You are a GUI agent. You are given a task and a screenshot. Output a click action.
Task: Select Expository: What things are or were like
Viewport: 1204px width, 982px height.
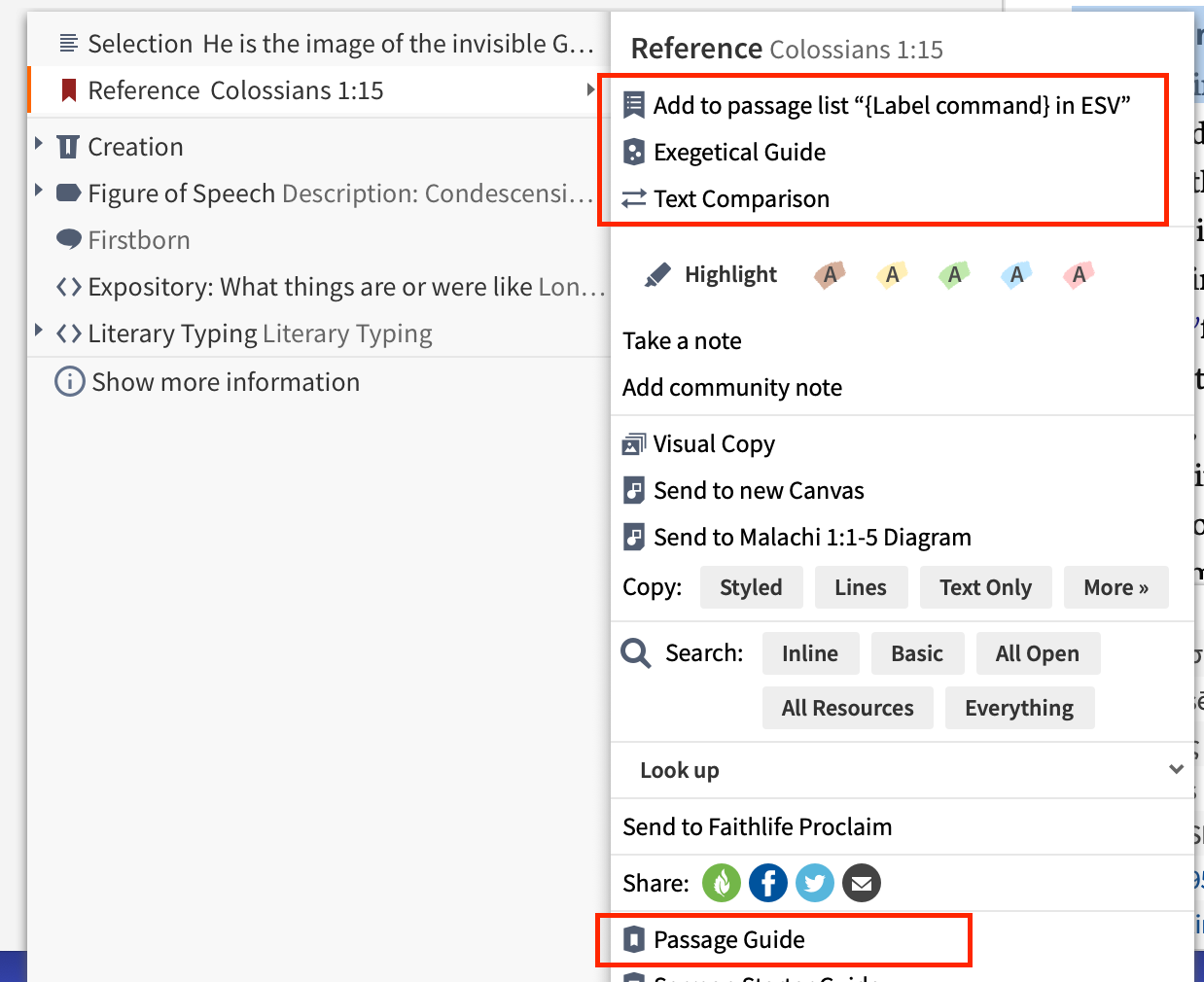319,287
